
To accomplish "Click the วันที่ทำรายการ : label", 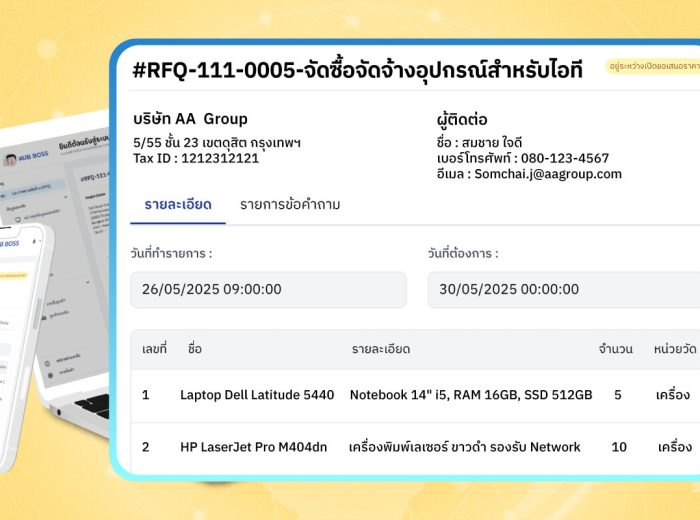I will pos(171,254).
